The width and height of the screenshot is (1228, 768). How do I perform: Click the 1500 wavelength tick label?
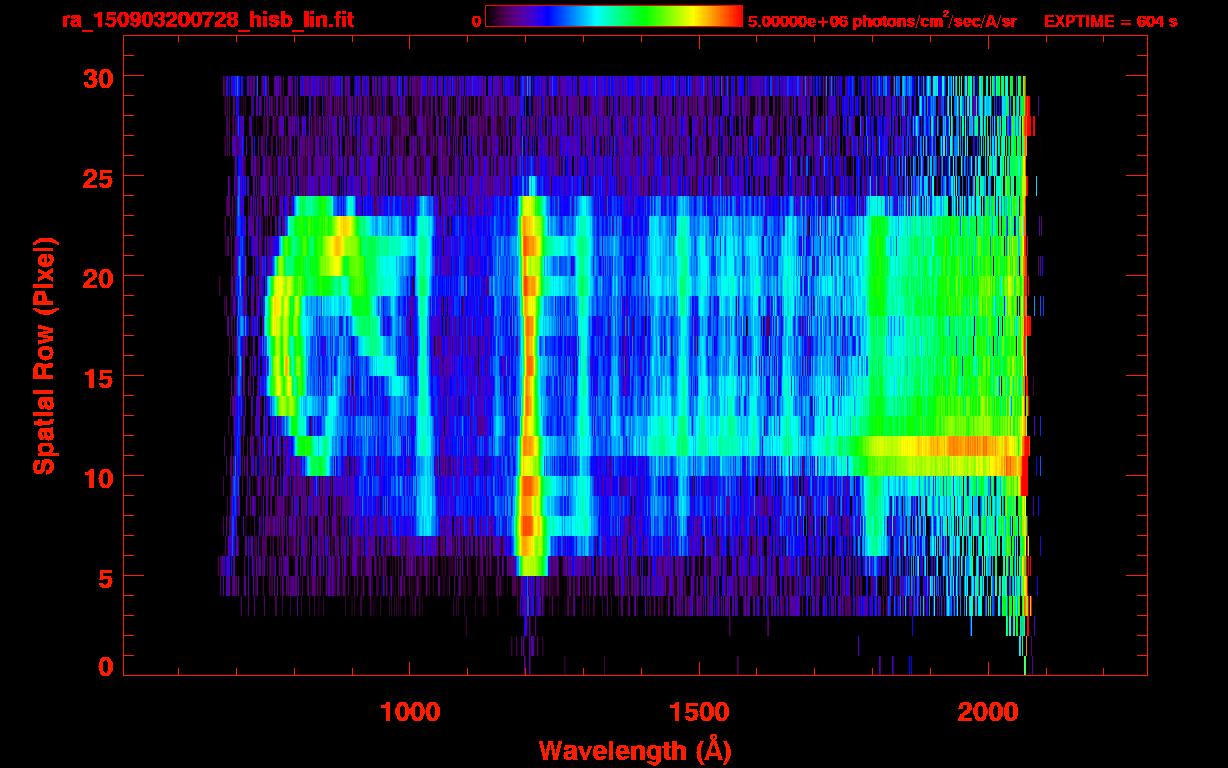pyautogui.click(x=699, y=712)
